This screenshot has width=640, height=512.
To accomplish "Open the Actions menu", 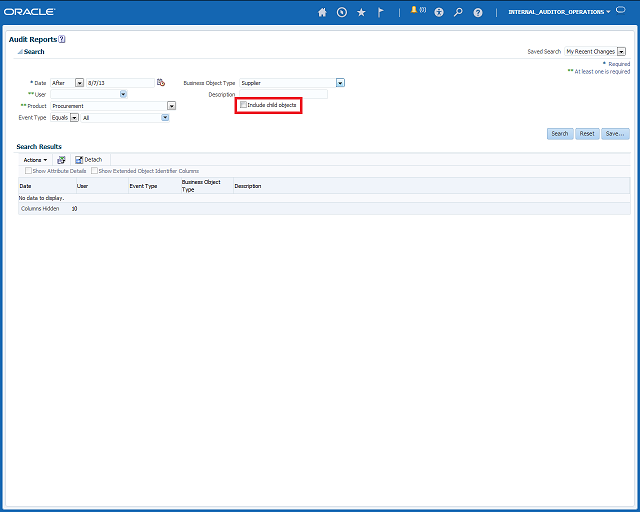I will tap(35, 160).
